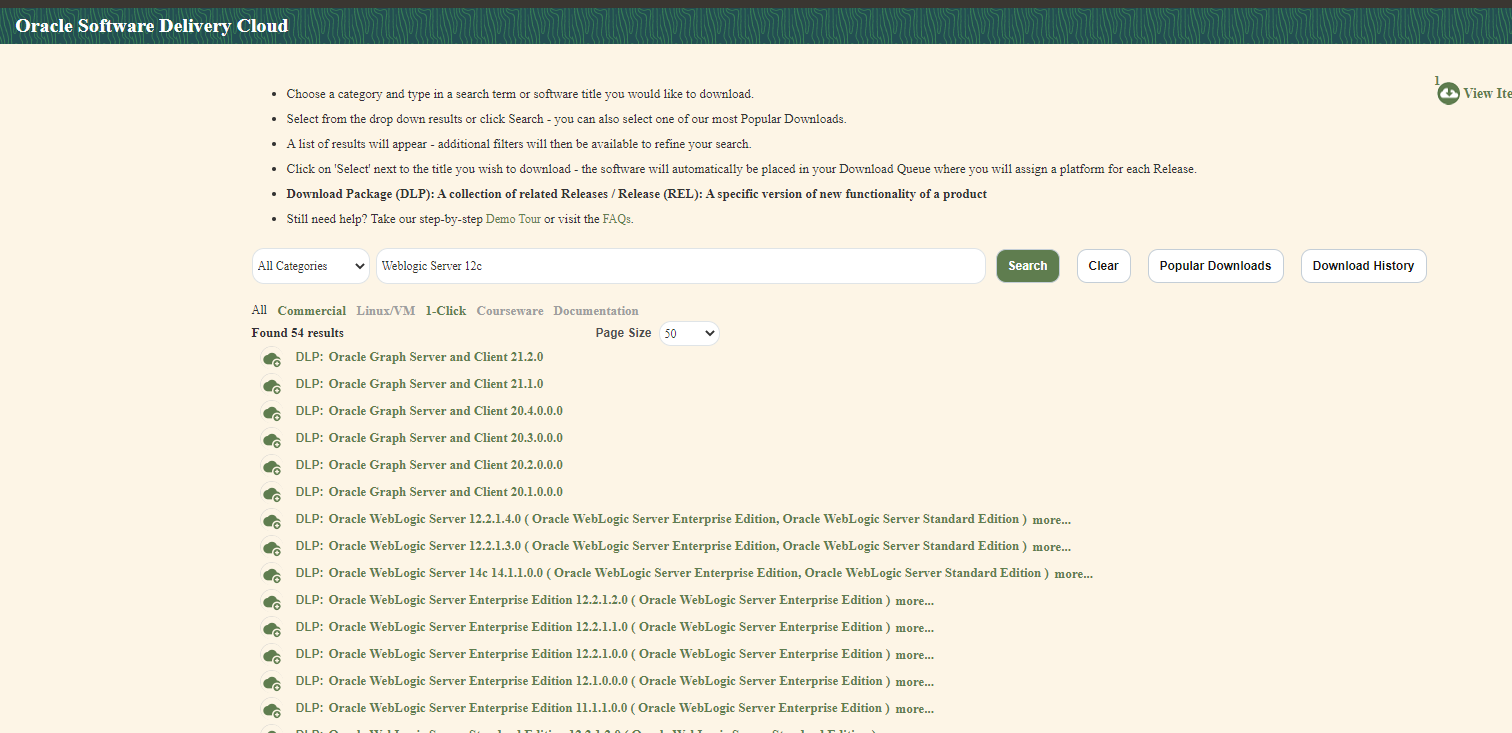Switch to 1-Click filter tab
Image resolution: width=1512 pixels, height=733 pixels.
click(446, 311)
